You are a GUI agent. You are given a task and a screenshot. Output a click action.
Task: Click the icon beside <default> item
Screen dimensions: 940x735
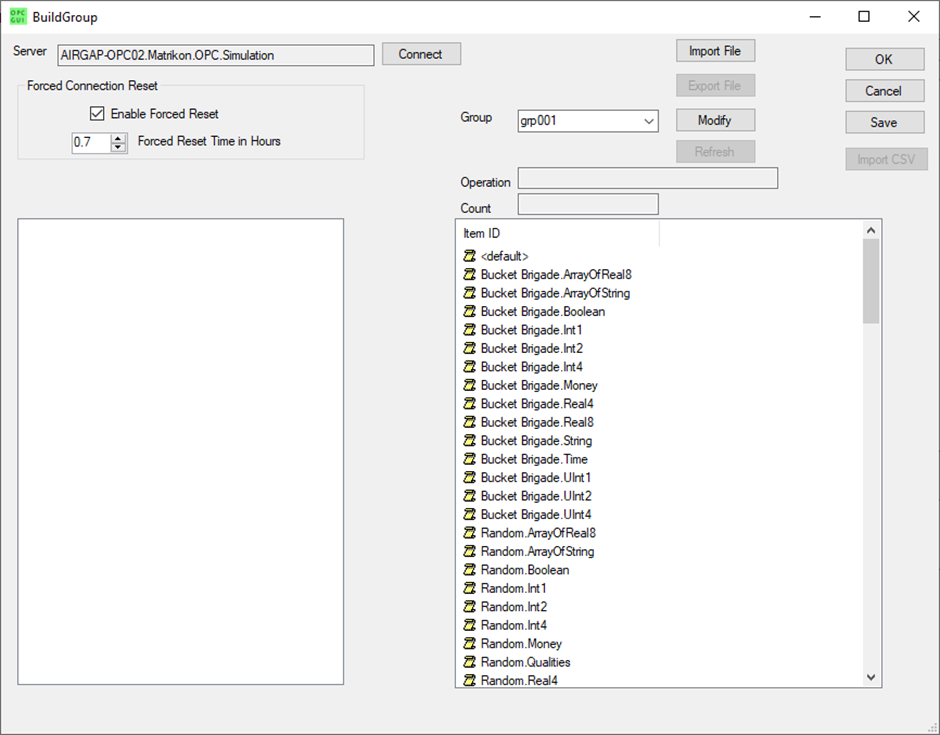point(469,256)
